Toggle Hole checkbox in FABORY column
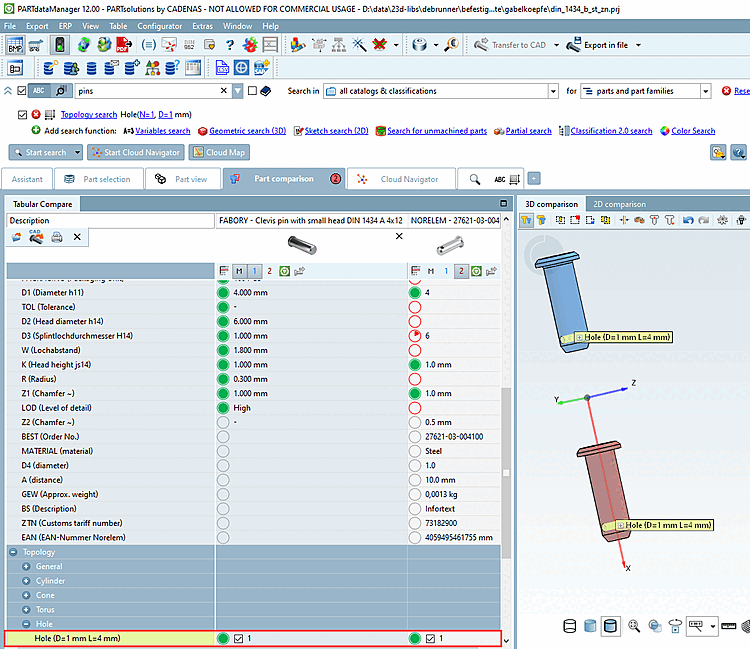750x649 pixels. pyautogui.click(x=239, y=638)
